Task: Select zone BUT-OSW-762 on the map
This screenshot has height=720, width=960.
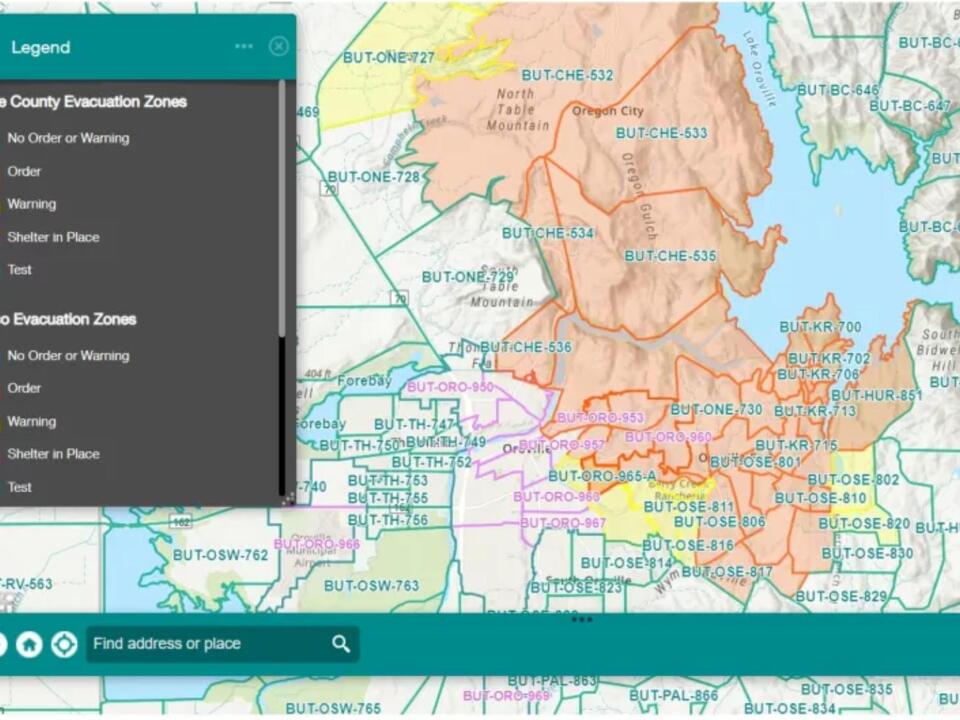Action: coord(220,555)
